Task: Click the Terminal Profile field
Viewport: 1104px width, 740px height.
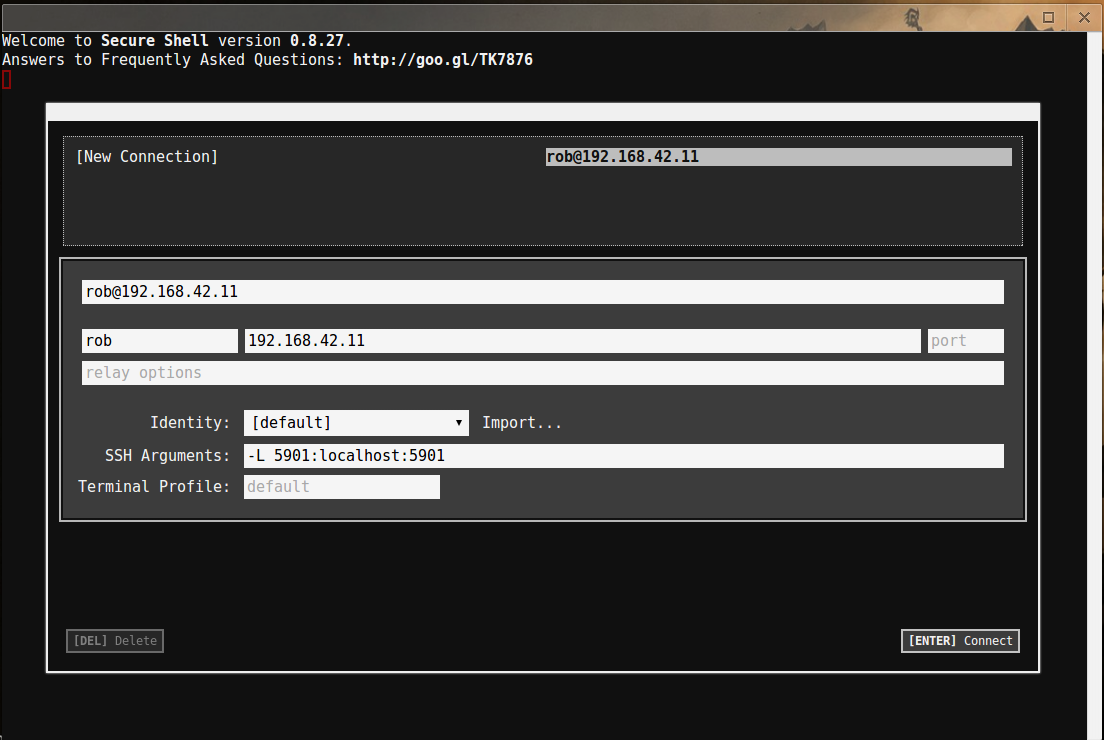Action: [x=341, y=487]
